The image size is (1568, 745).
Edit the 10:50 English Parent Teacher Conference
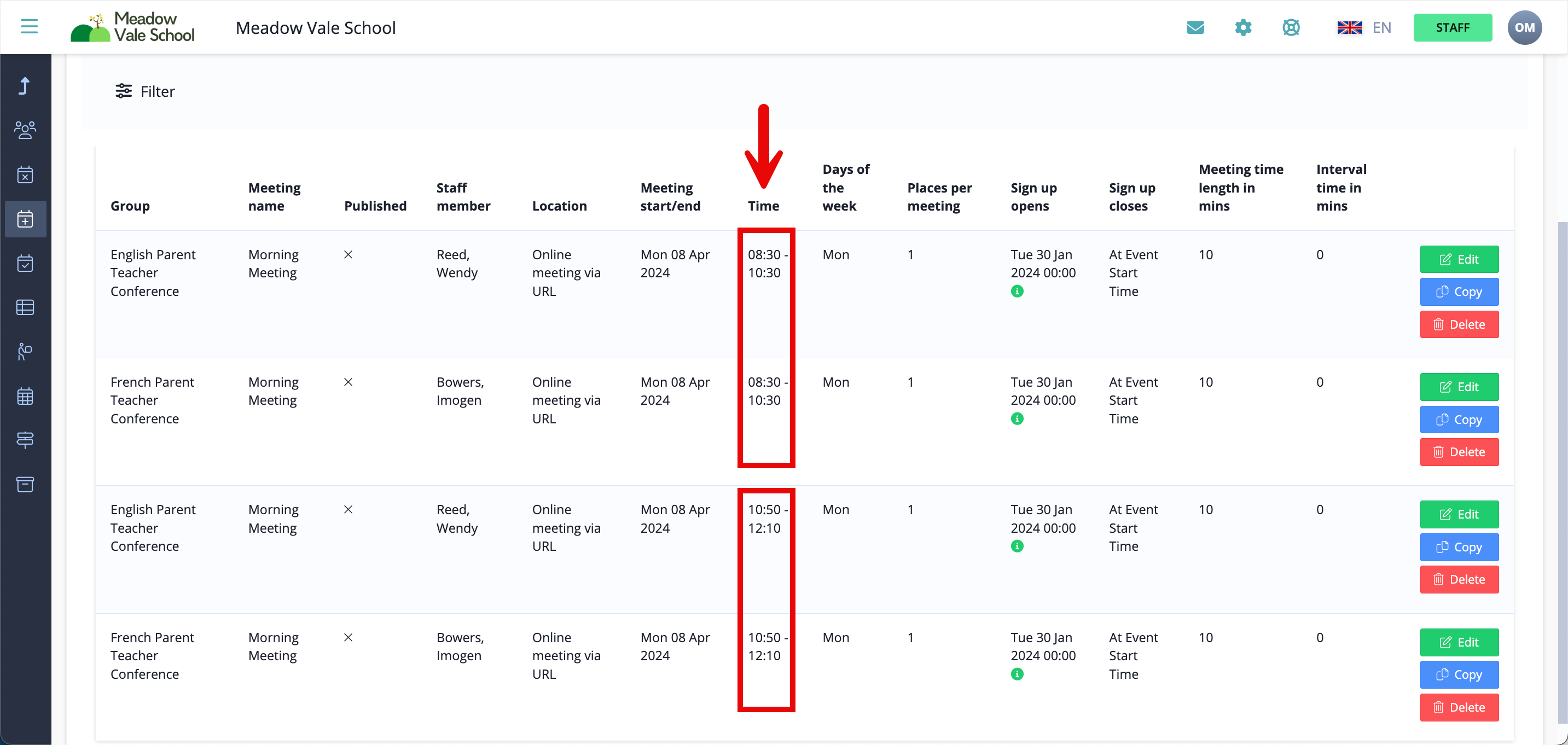click(x=1459, y=514)
